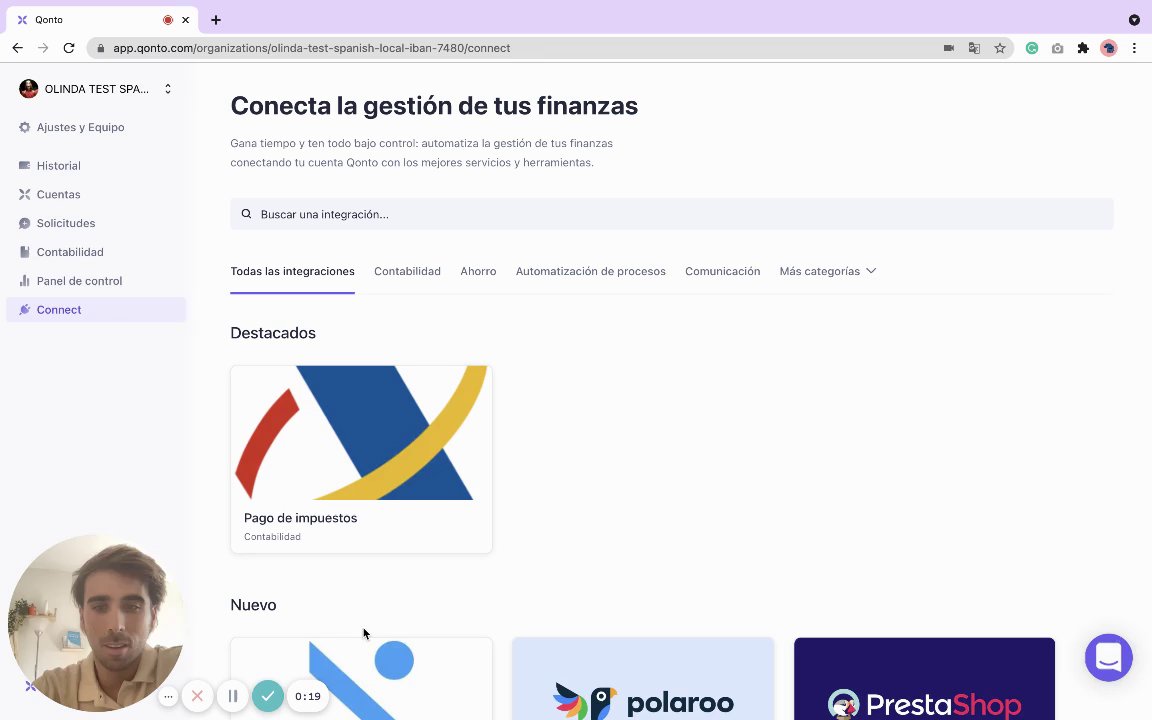Open Panel de control
Image resolution: width=1152 pixels, height=720 pixels.
[x=79, y=281]
